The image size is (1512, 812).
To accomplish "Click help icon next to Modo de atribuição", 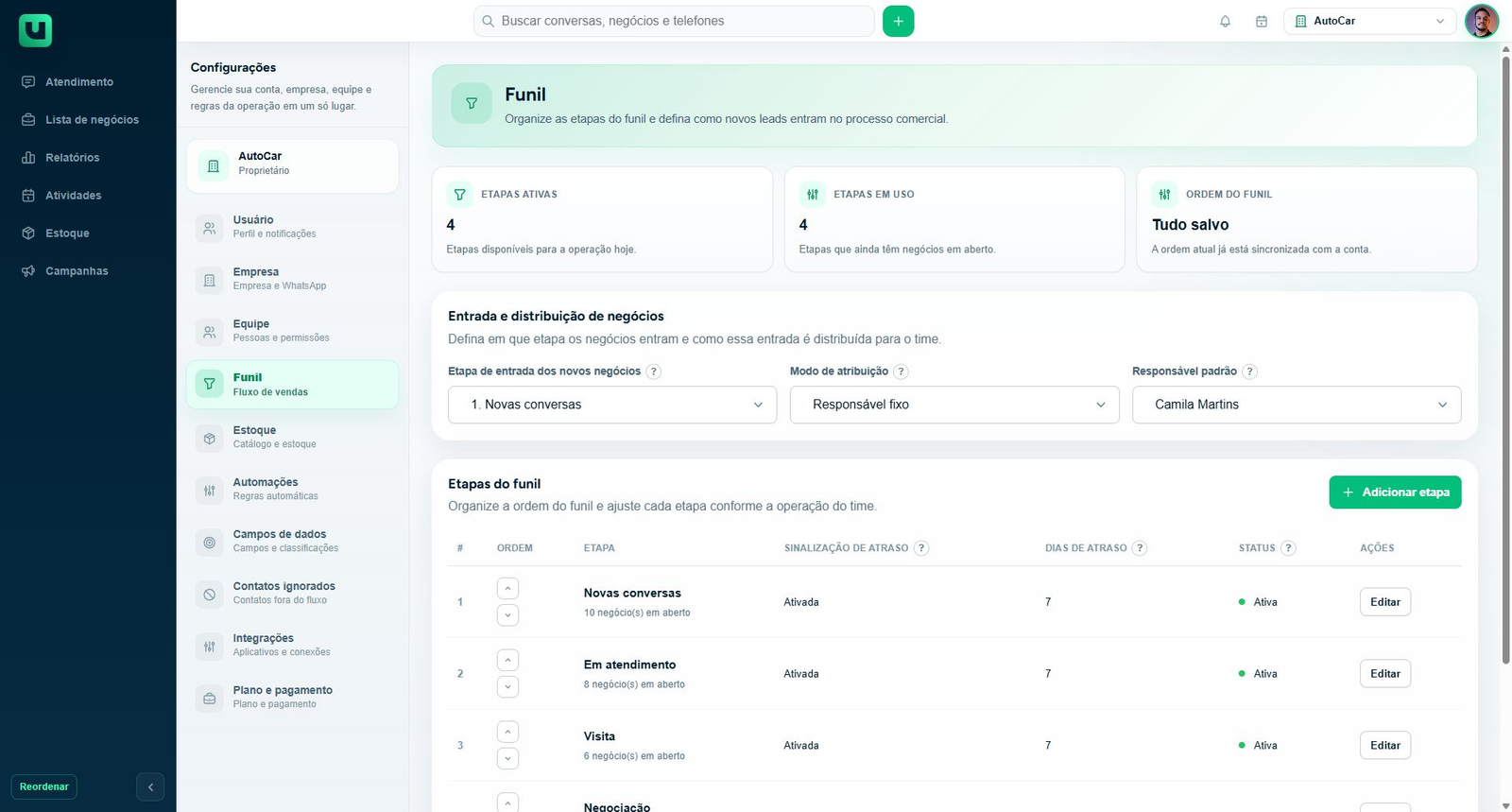I will tap(901, 371).
